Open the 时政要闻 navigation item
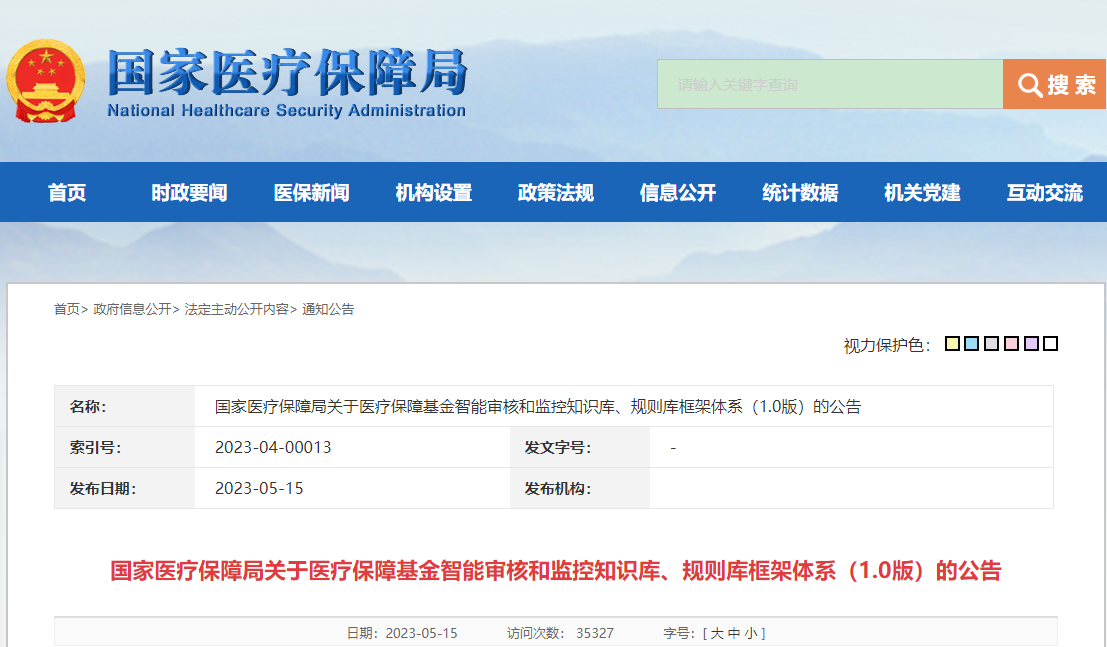Viewport: 1107px width, 647px height. pos(189,192)
